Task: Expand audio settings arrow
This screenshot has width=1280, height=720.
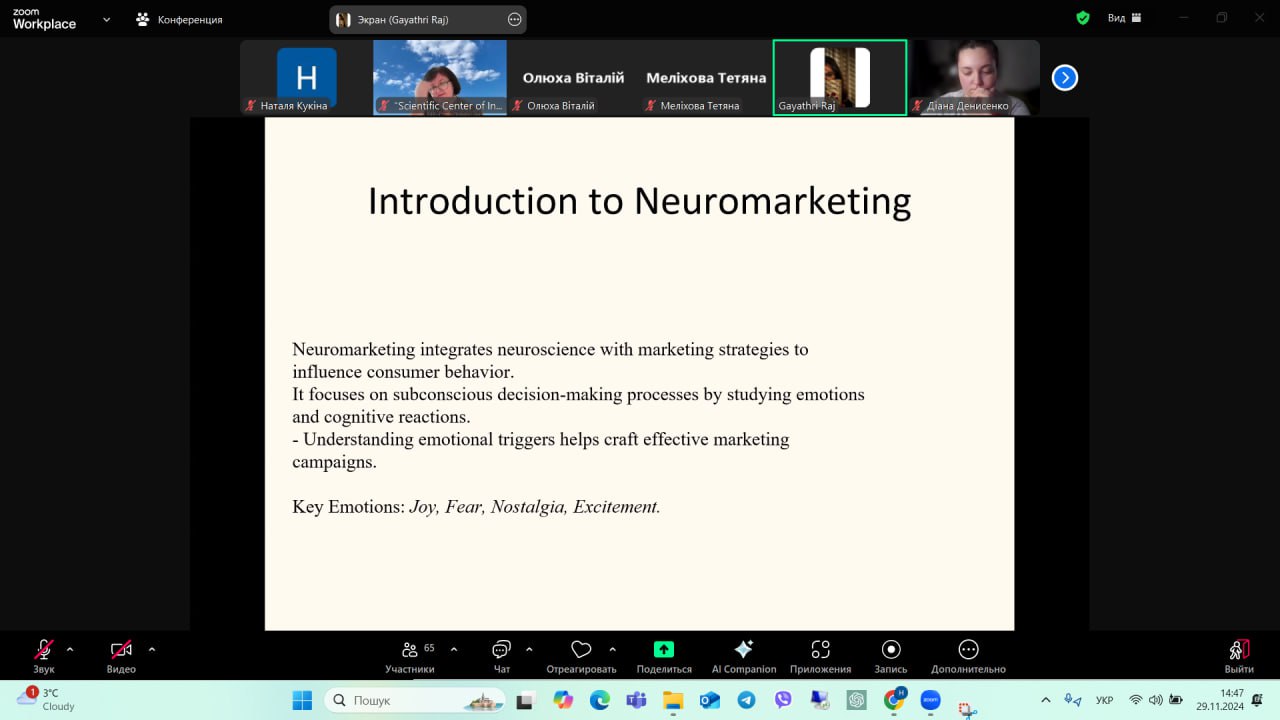Action: pyautogui.click(x=70, y=649)
